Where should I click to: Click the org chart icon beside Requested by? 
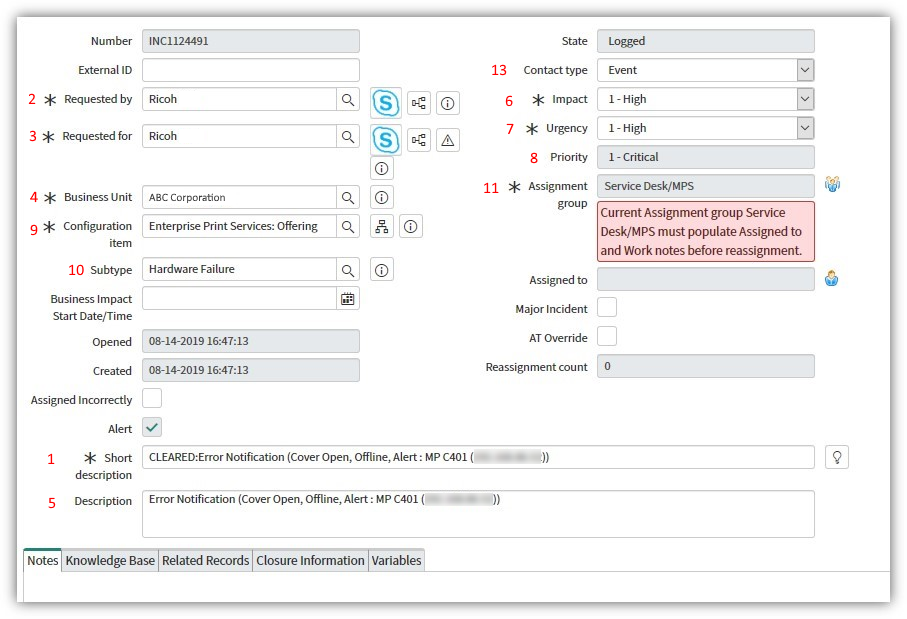[x=418, y=102]
